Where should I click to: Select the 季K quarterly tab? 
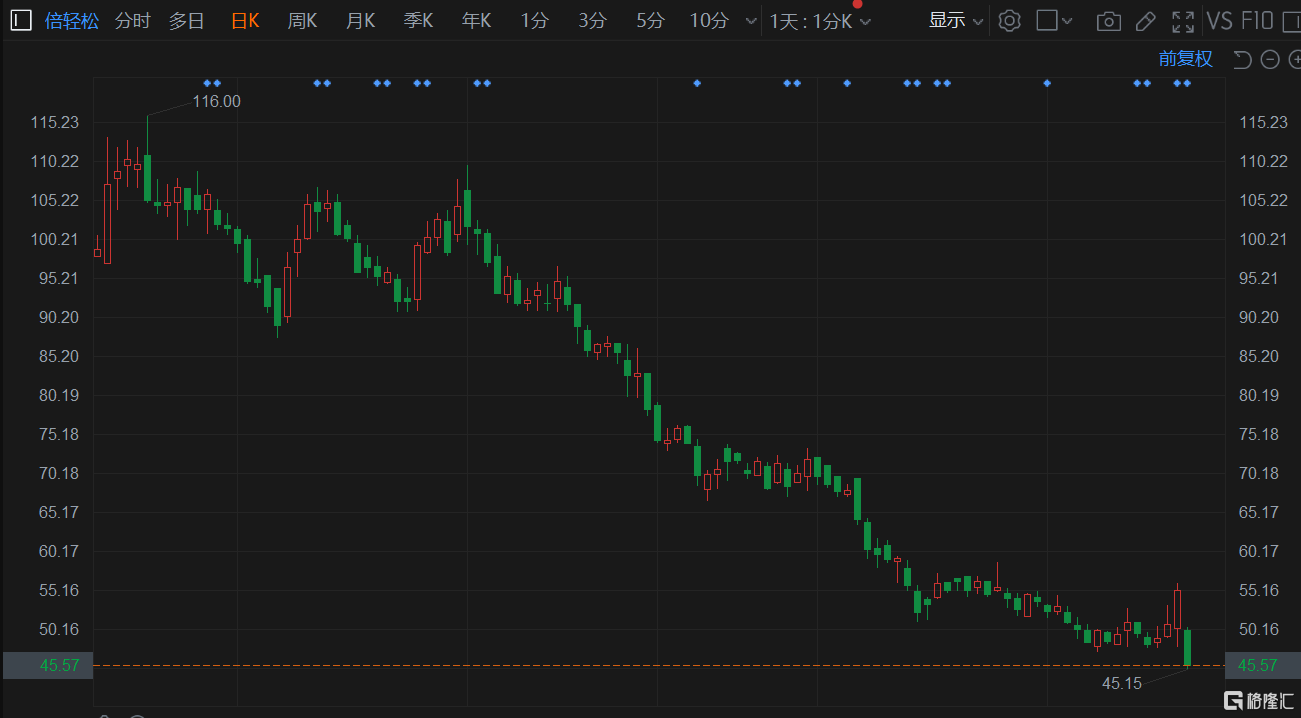click(x=418, y=20)
